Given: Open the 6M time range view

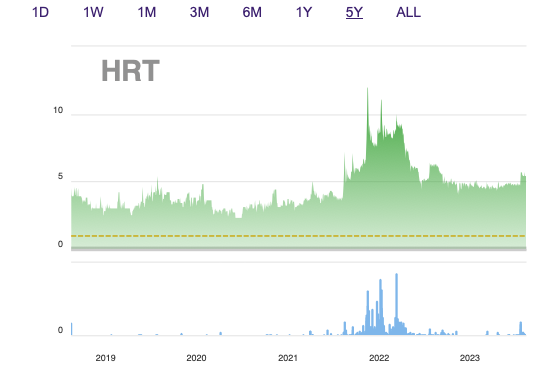Looking at the screenshot, I should (x=252, y=12).
